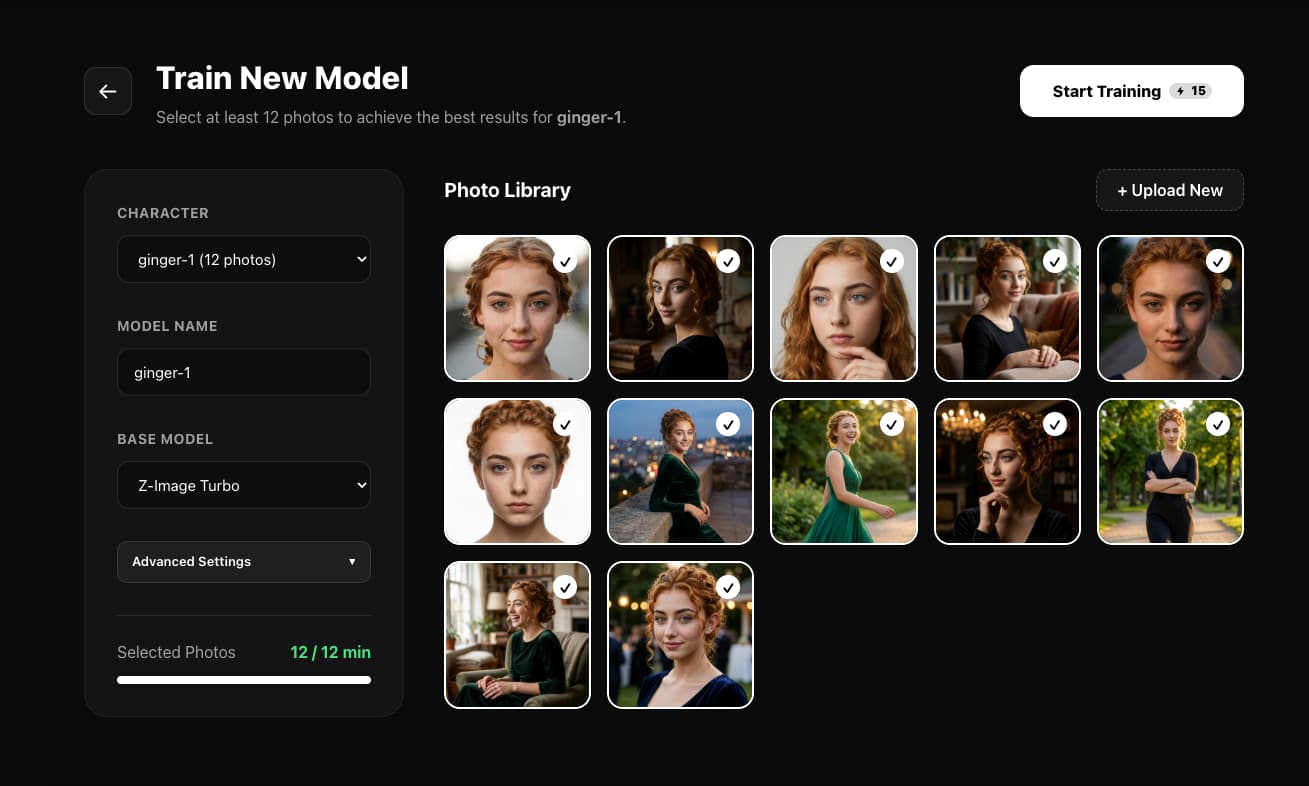Deselect the velvet dress photo with string lights
1309x786 pixels.
click(x=728, y=587)
